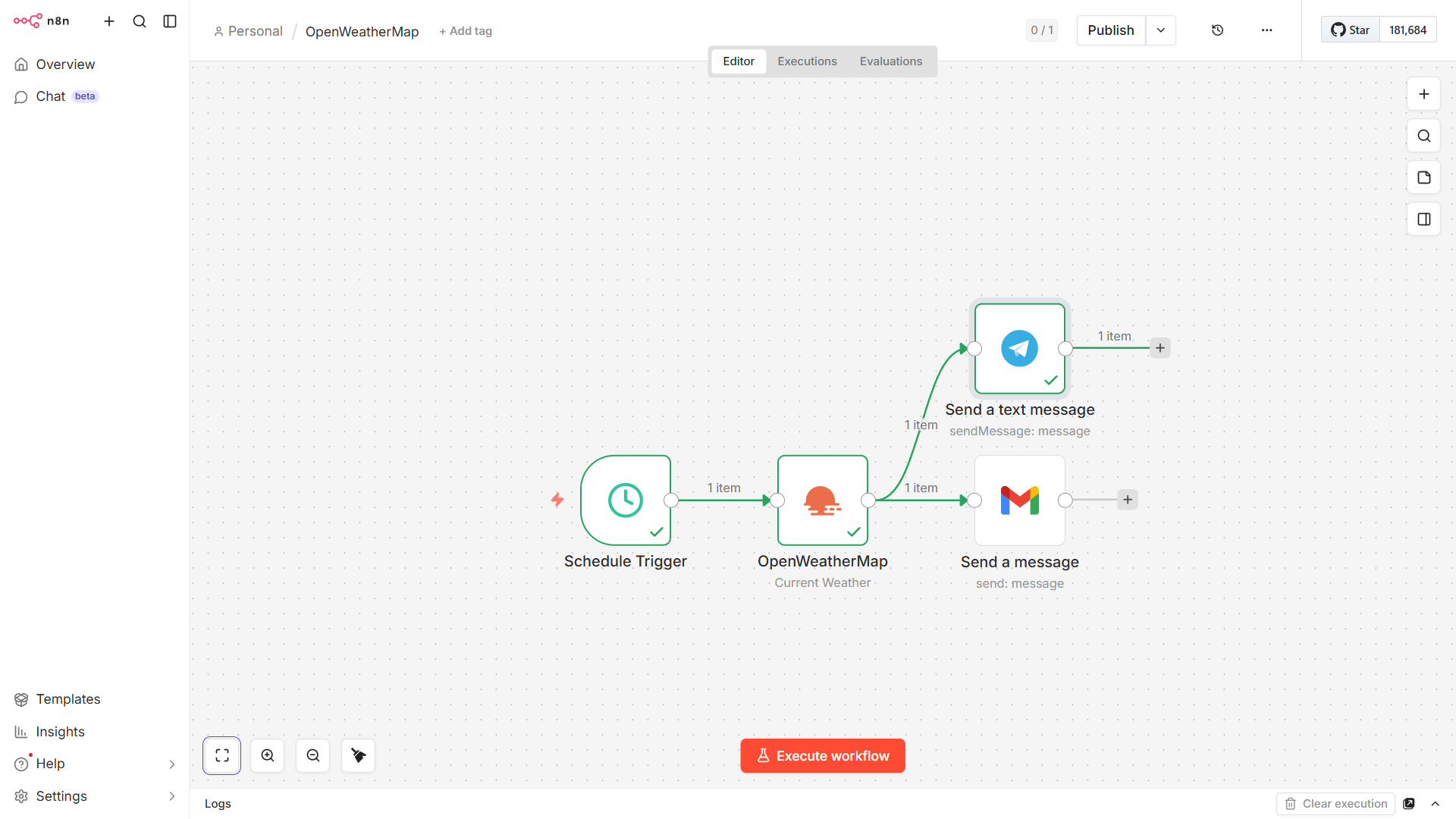Expand the Settings submenu
This screenshot has width=1456, height=819.
tap(171, 796)
